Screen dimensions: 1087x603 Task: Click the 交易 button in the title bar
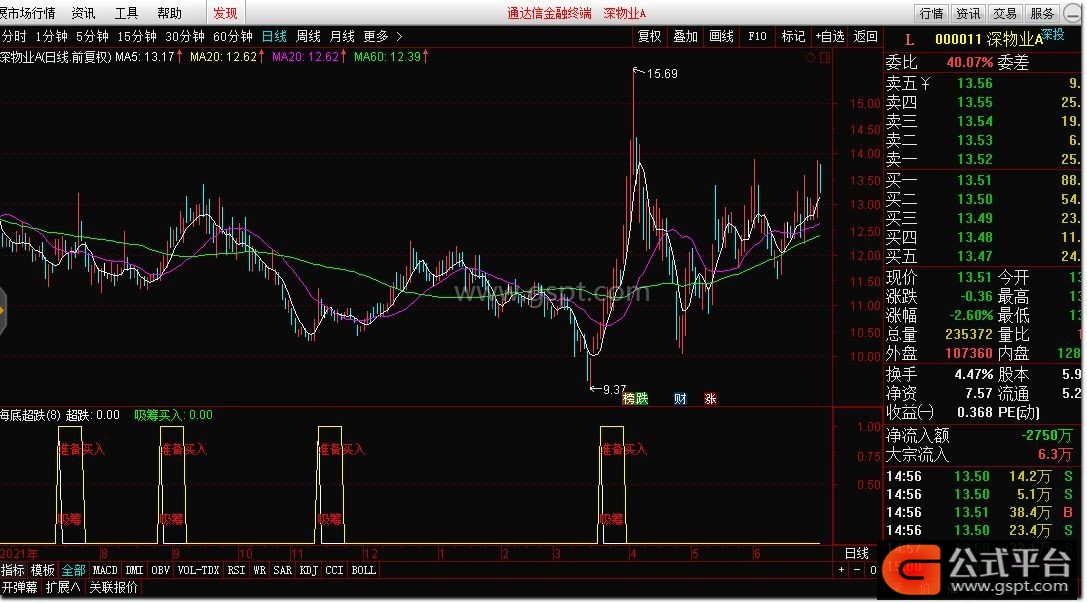pyautogui.click(x=1005, y=13)
